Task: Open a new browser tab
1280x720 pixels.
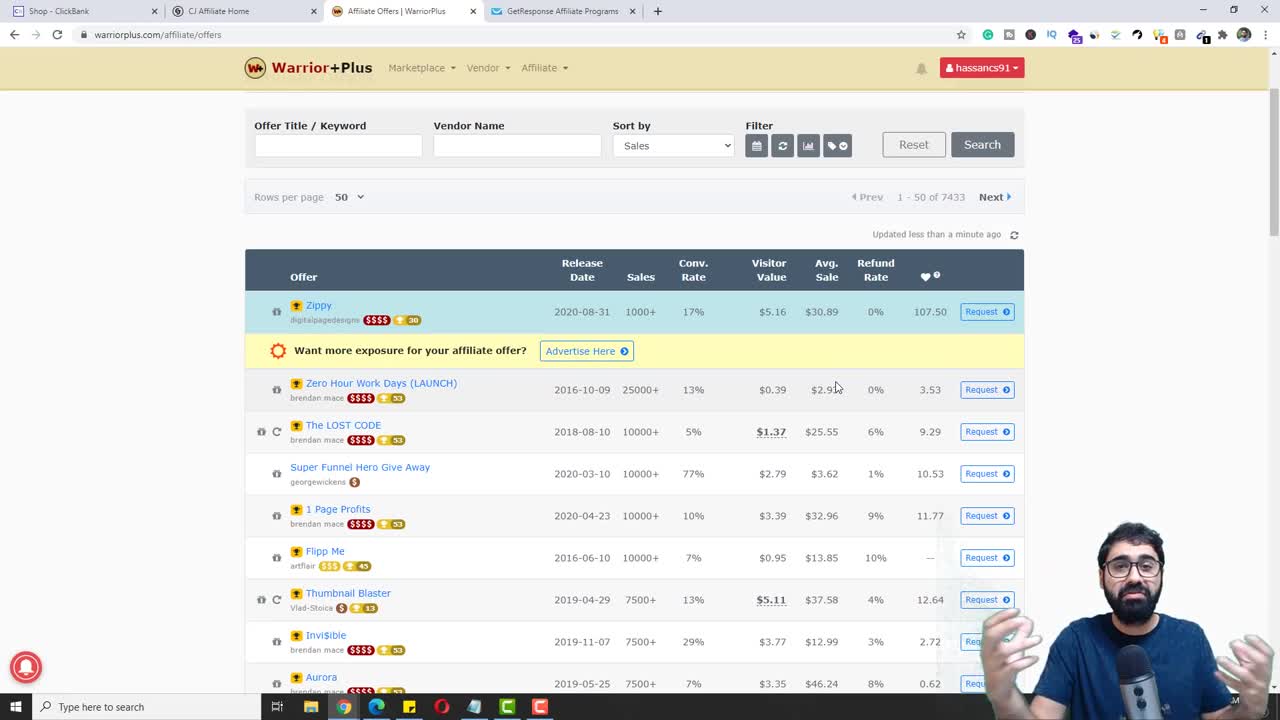Action: tap(657, 11)
